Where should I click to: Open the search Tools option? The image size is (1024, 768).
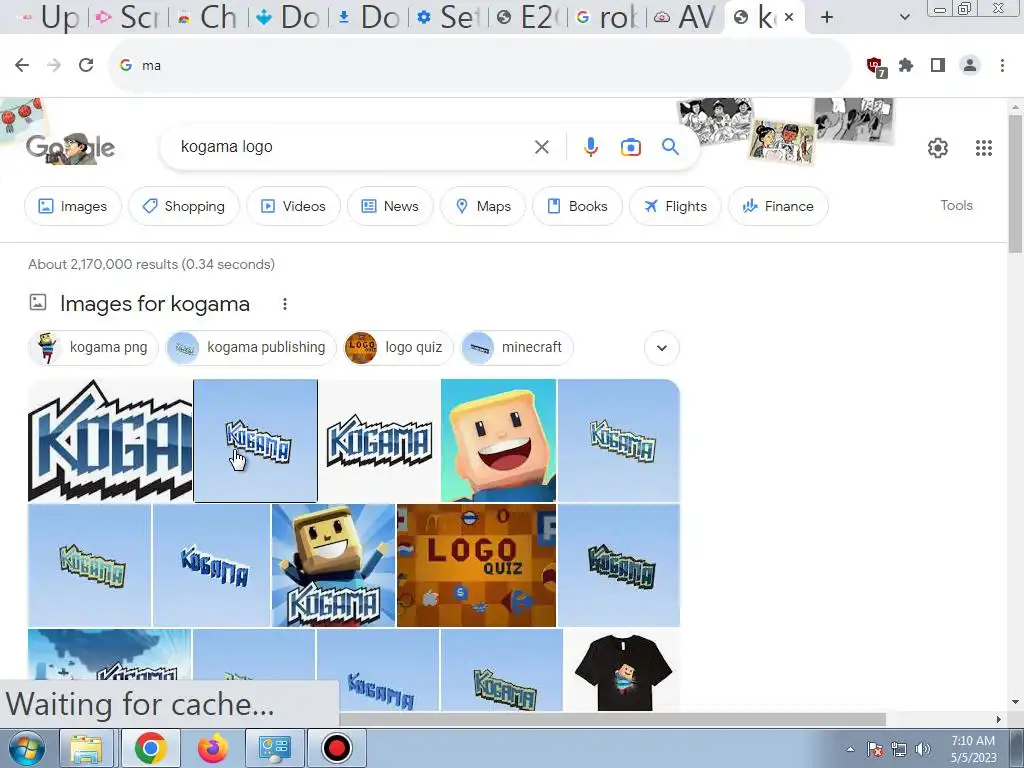point(956,206)
